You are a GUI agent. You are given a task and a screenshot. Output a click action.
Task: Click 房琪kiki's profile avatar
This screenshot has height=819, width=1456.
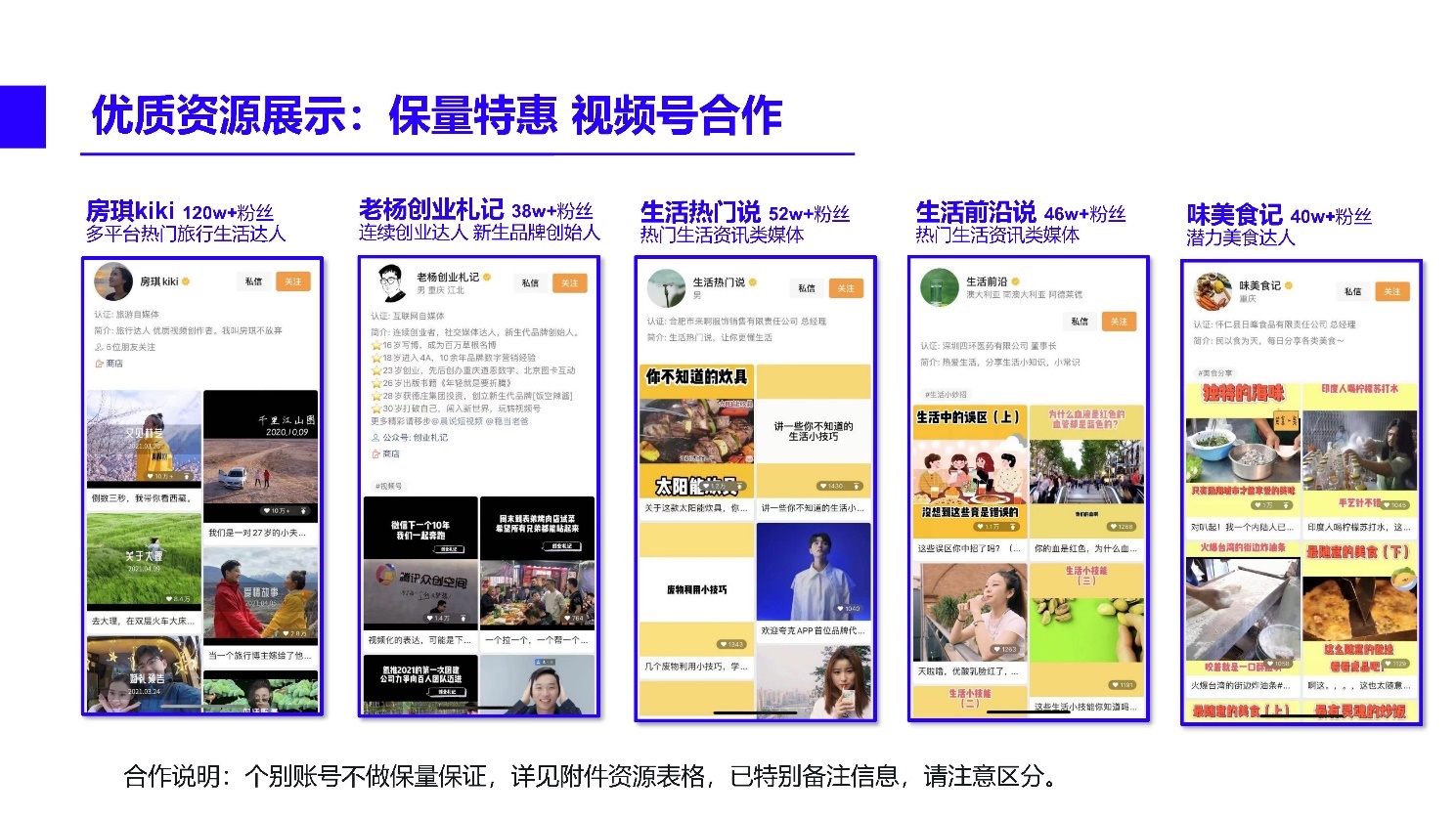pyautogui.click(x=113, y=282)
